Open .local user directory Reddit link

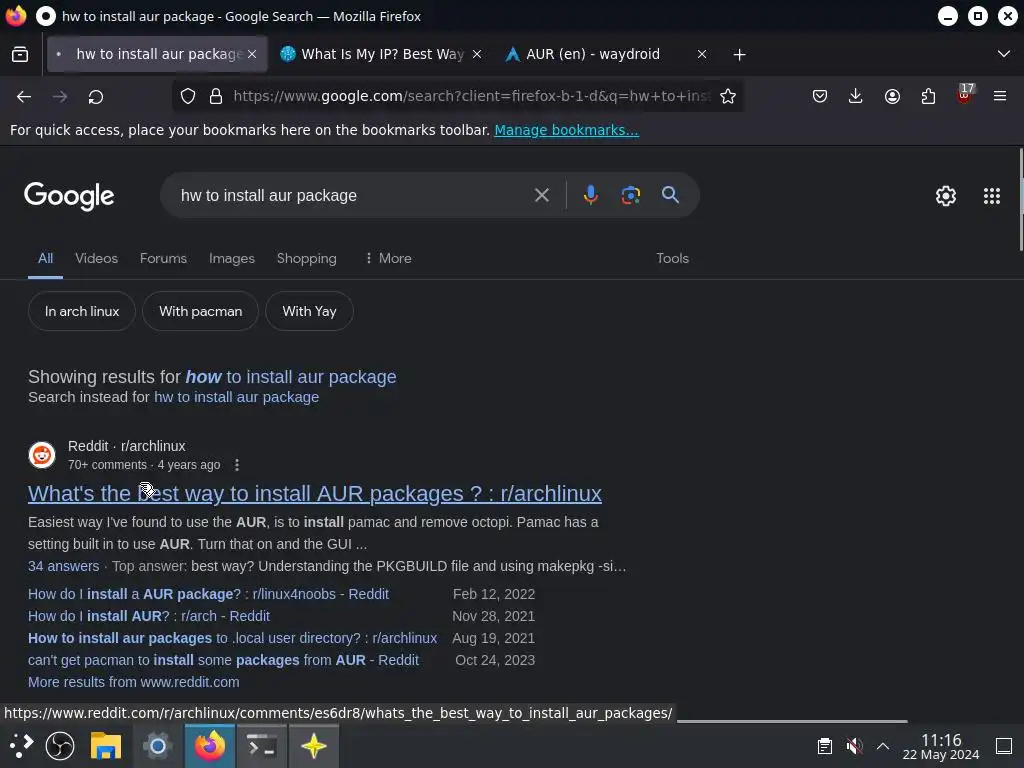[x=232, y=638]
